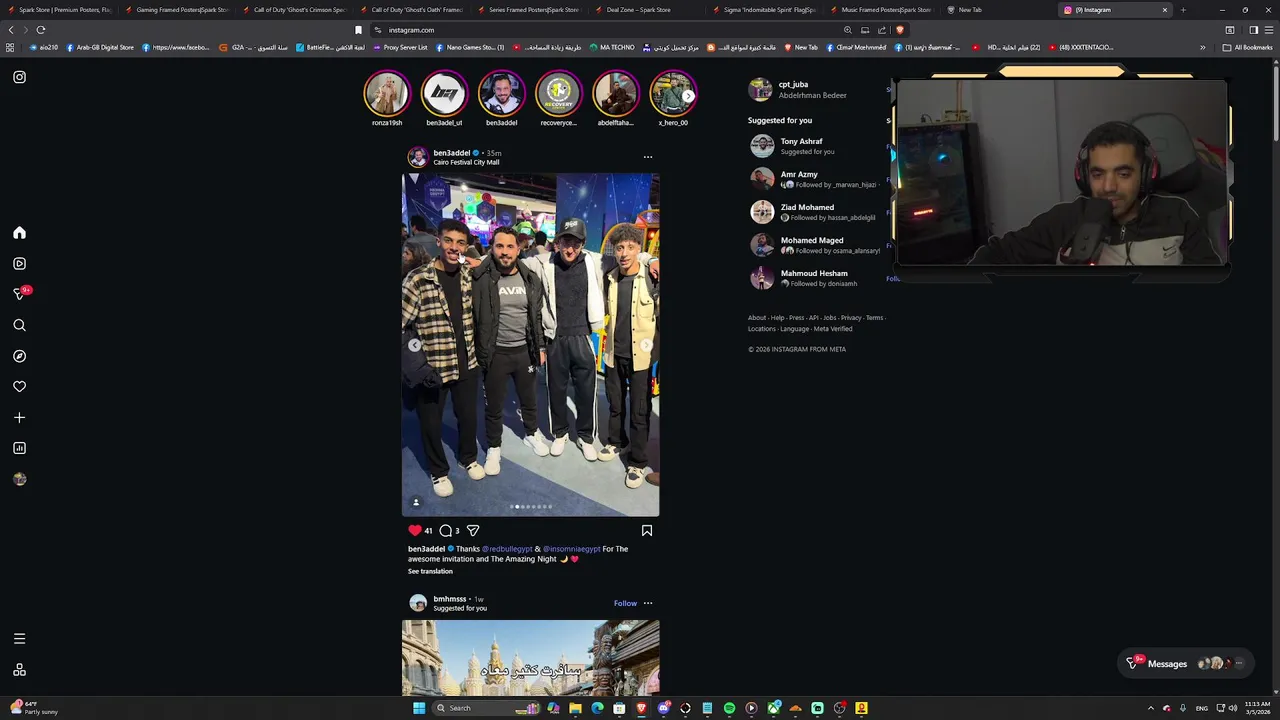1280x720 pixels.
Task: Save the ben3addel post with bookmark icon
Action: point(647,530)
